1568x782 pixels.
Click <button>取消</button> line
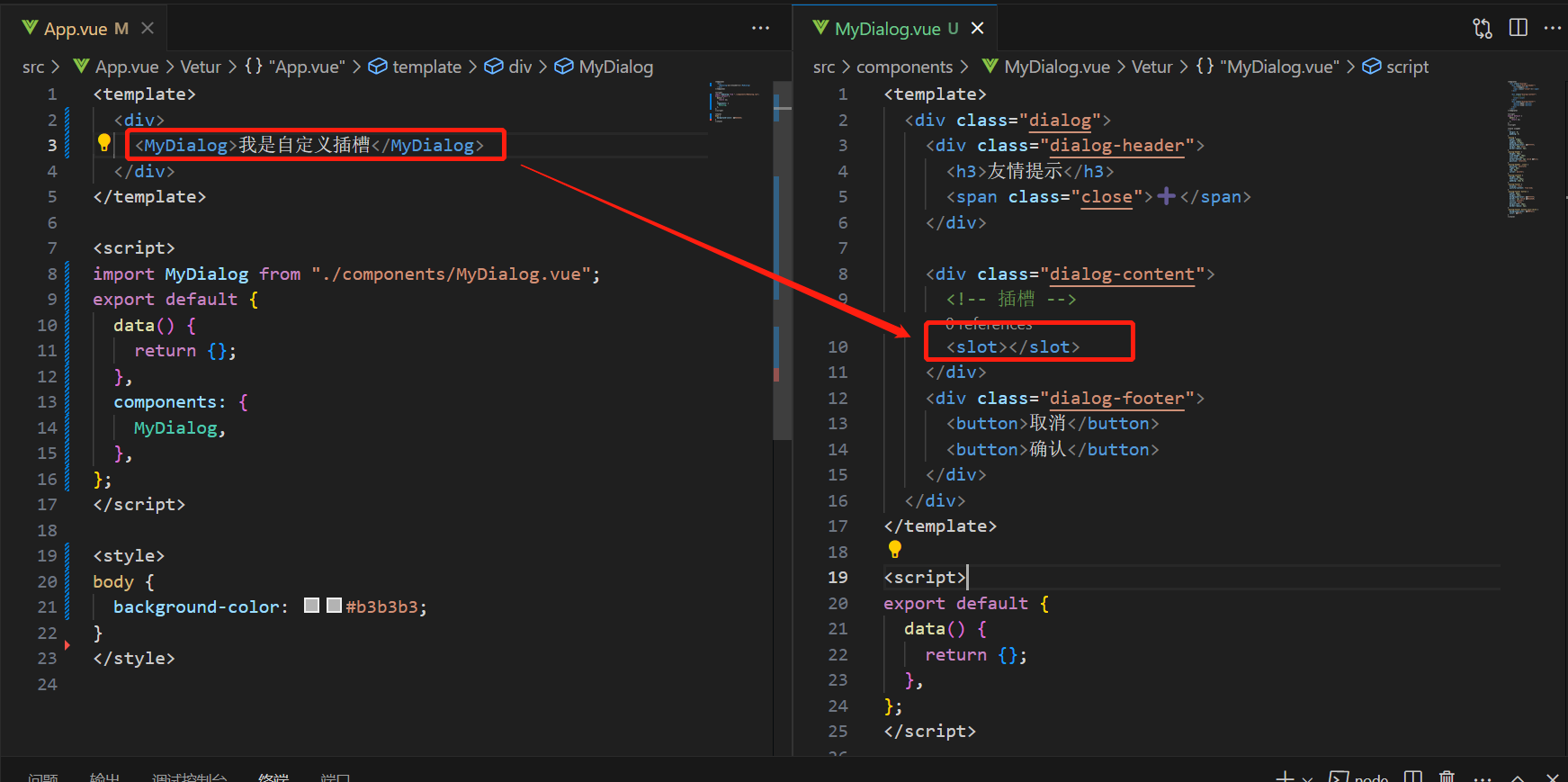pos(1053,423)
